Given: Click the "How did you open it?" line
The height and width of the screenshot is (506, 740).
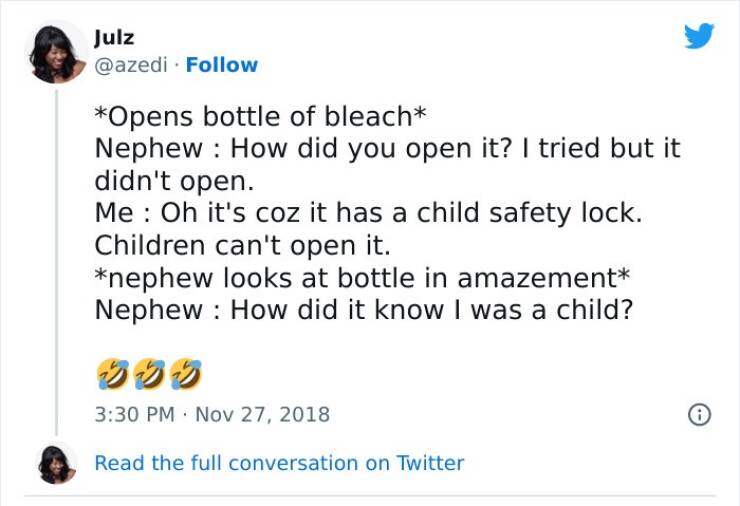Looking at the screenshot, I should 387,149.
